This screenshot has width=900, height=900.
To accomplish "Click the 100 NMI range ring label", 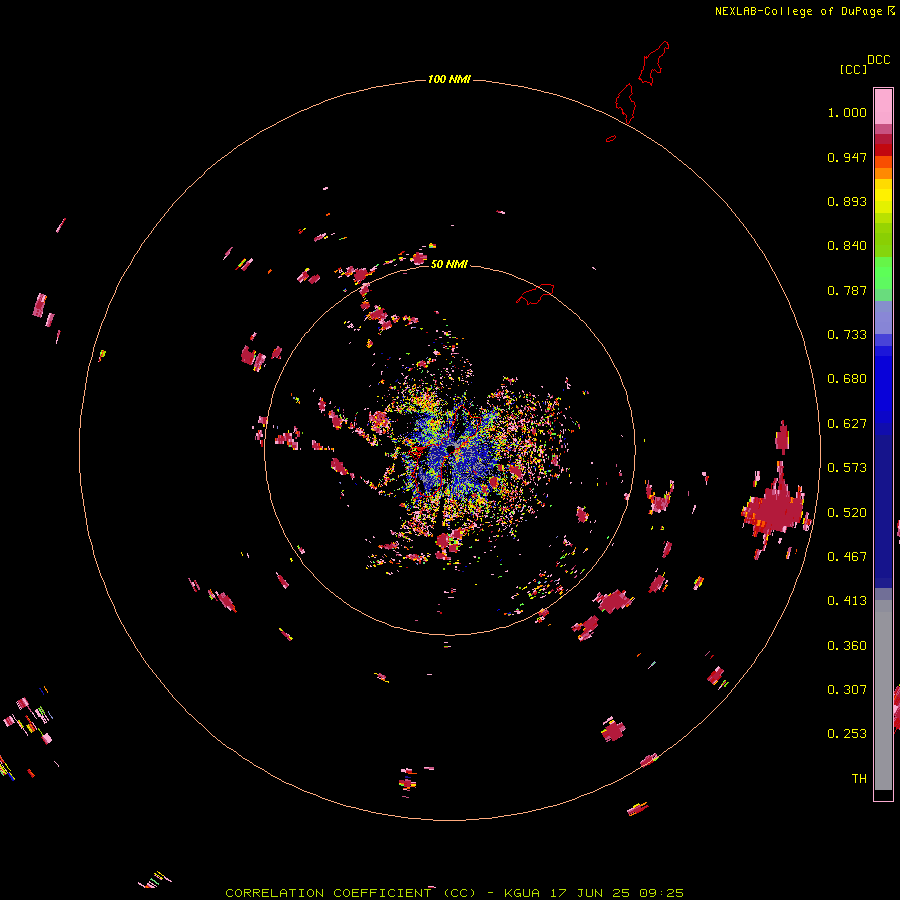I will 449,79.
